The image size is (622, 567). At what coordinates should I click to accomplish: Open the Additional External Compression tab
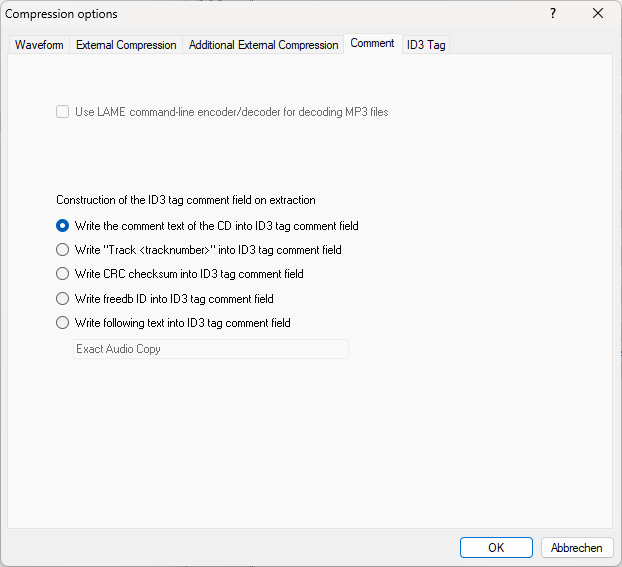263,45
